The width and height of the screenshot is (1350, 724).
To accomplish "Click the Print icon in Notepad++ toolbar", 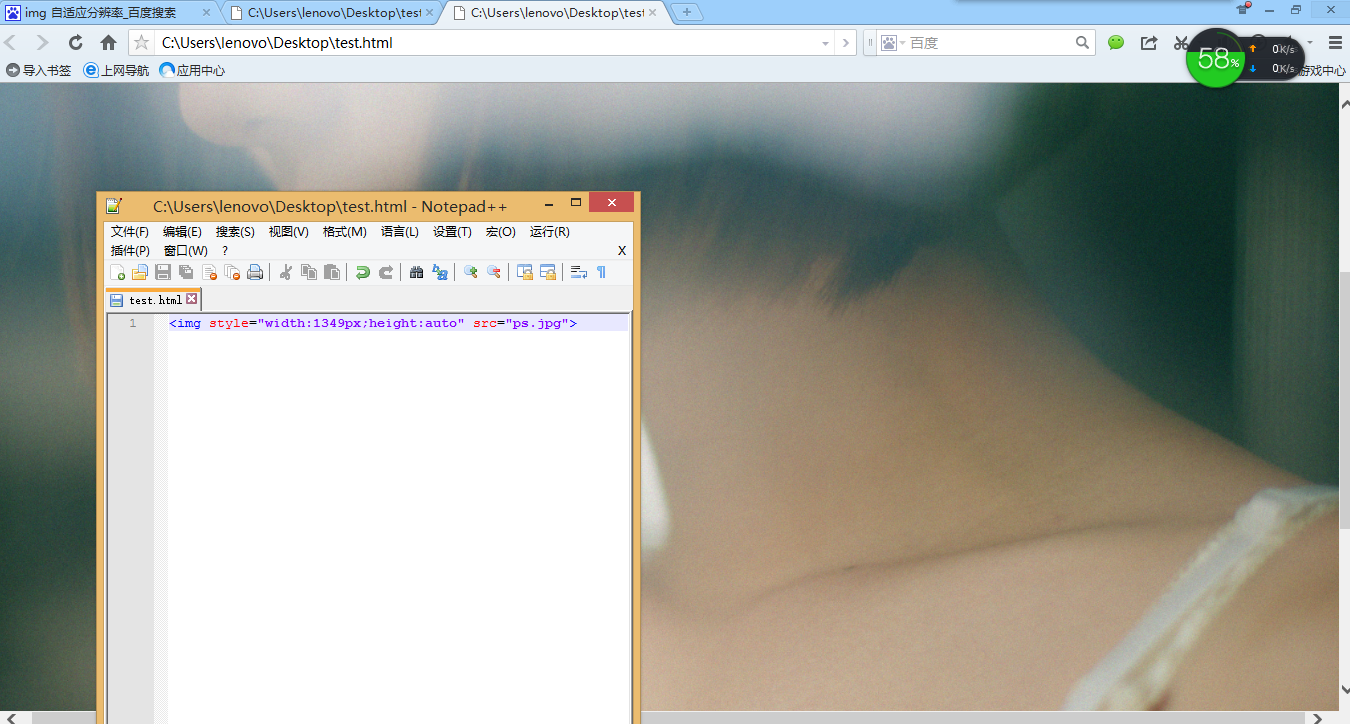I will (255, 272).
